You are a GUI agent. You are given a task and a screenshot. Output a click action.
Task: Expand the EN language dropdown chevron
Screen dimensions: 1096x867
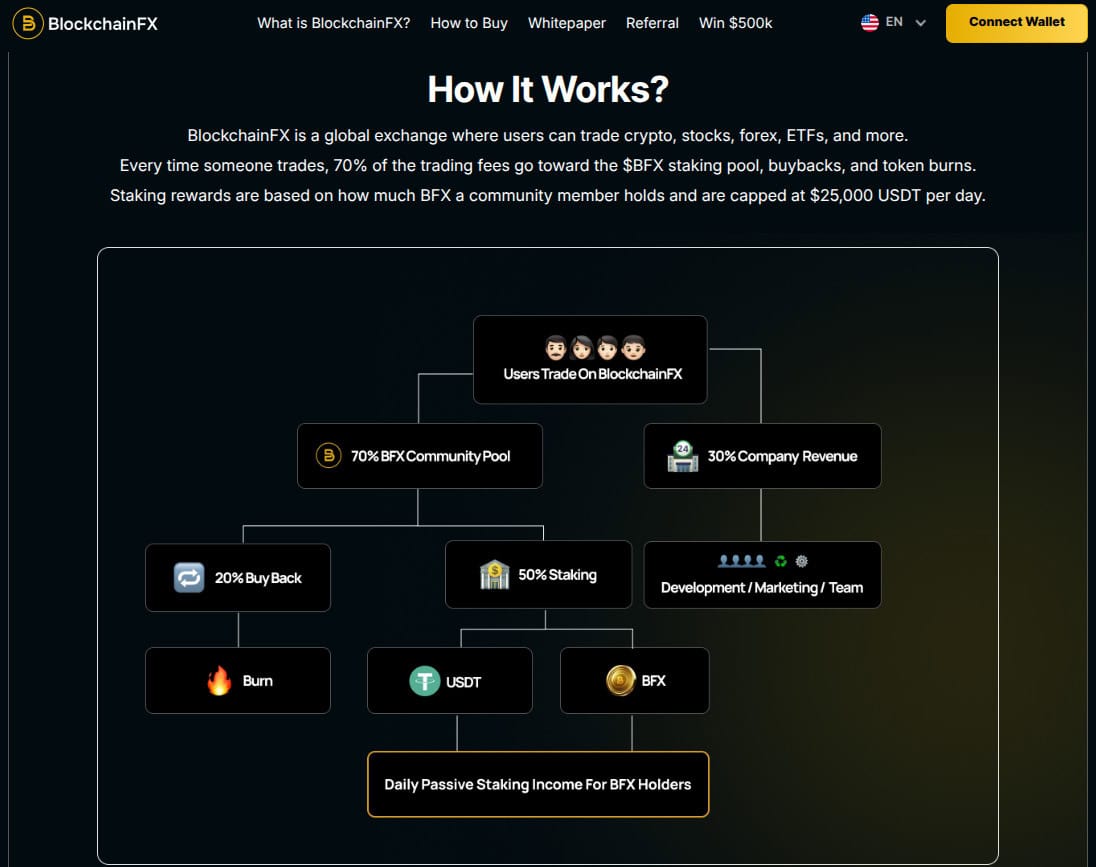921,23
